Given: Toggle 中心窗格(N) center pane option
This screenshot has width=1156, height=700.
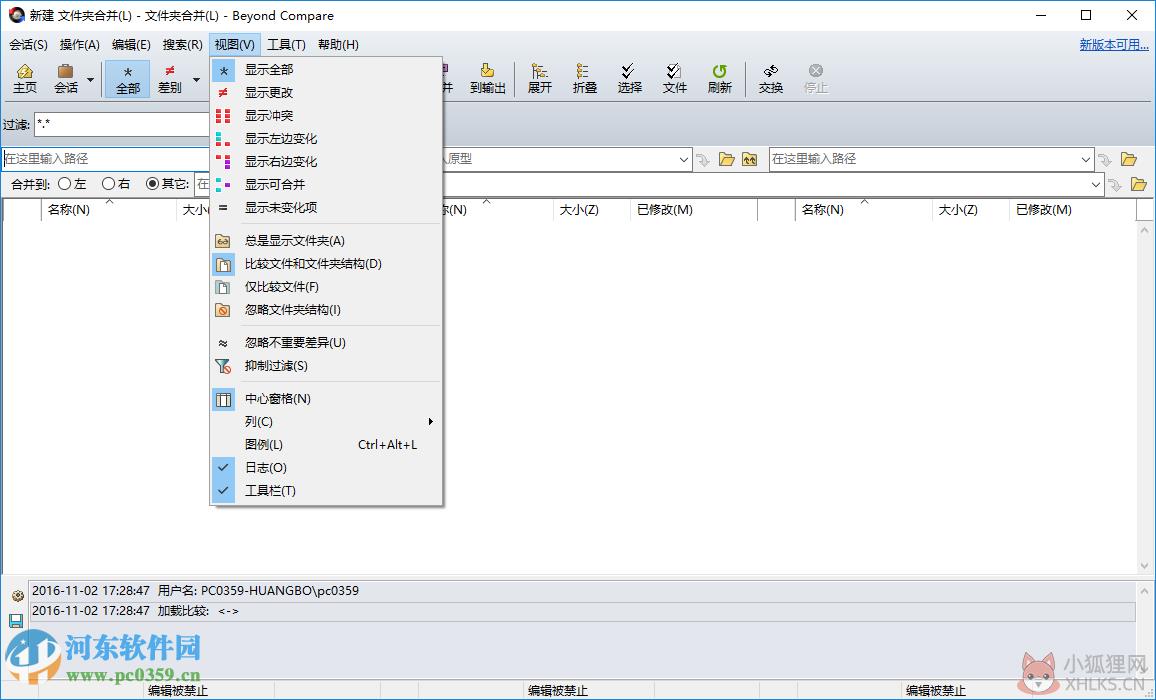Looking at the screenshot, I should tap(327, 399).
